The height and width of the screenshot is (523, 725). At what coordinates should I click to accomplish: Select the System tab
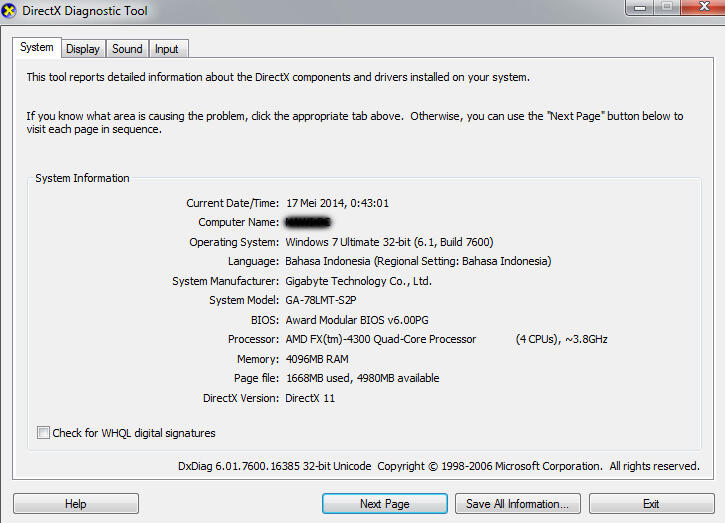pyautogui.click(x=37, y=47)
